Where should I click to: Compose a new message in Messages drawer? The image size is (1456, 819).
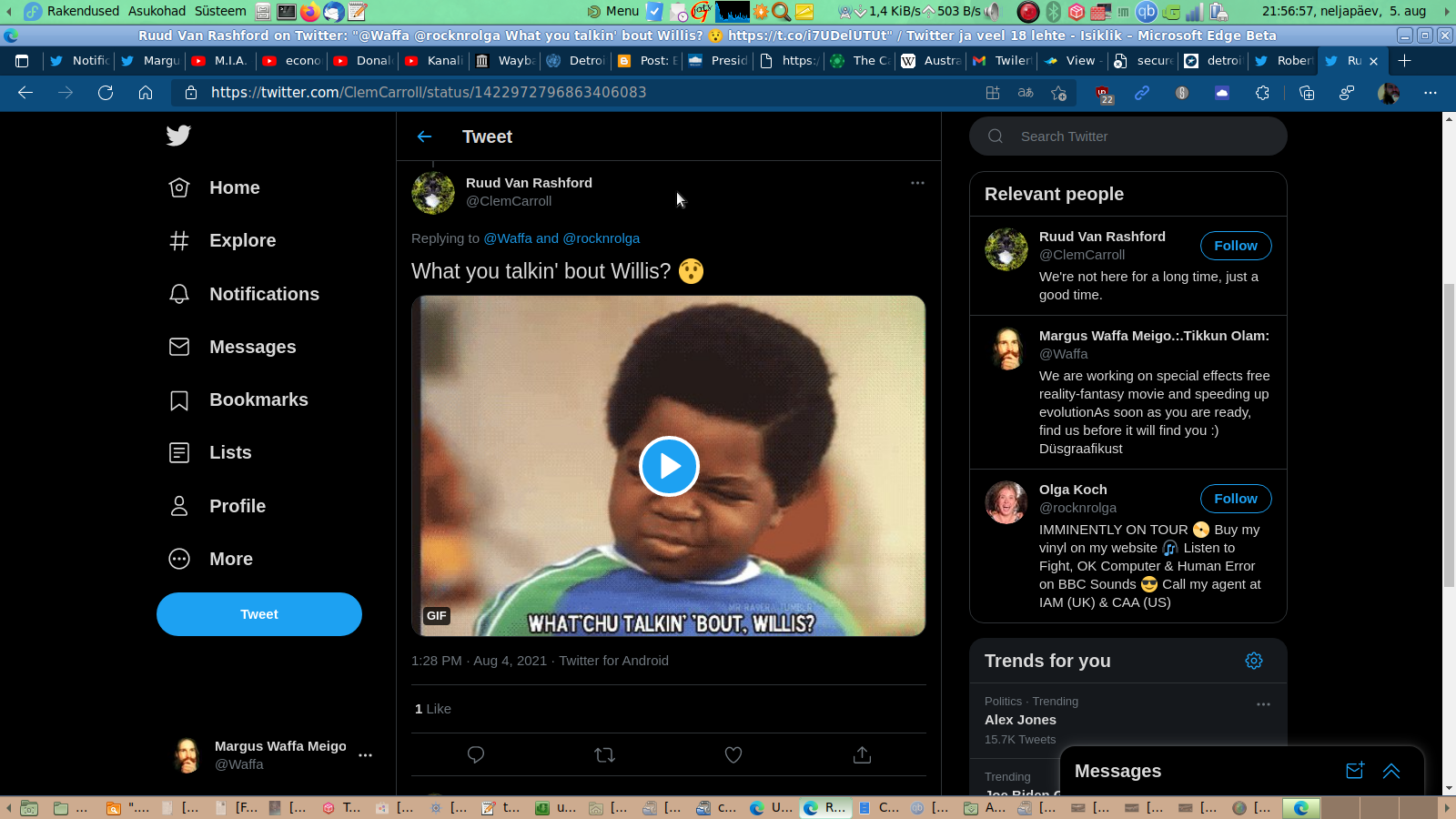(1355, 771)
